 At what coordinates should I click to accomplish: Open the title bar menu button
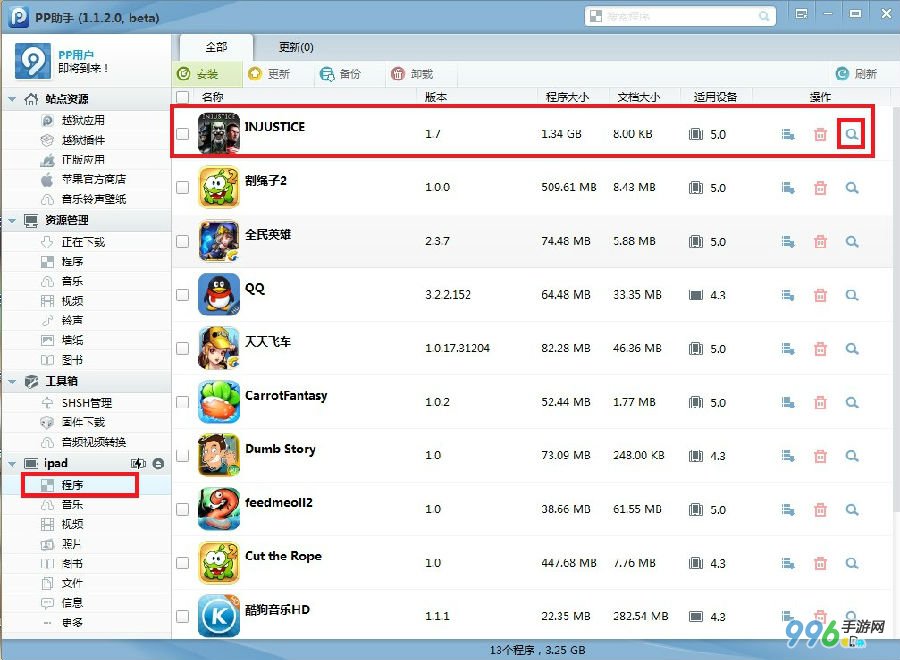pyautogui.click(x=801, y=14)
